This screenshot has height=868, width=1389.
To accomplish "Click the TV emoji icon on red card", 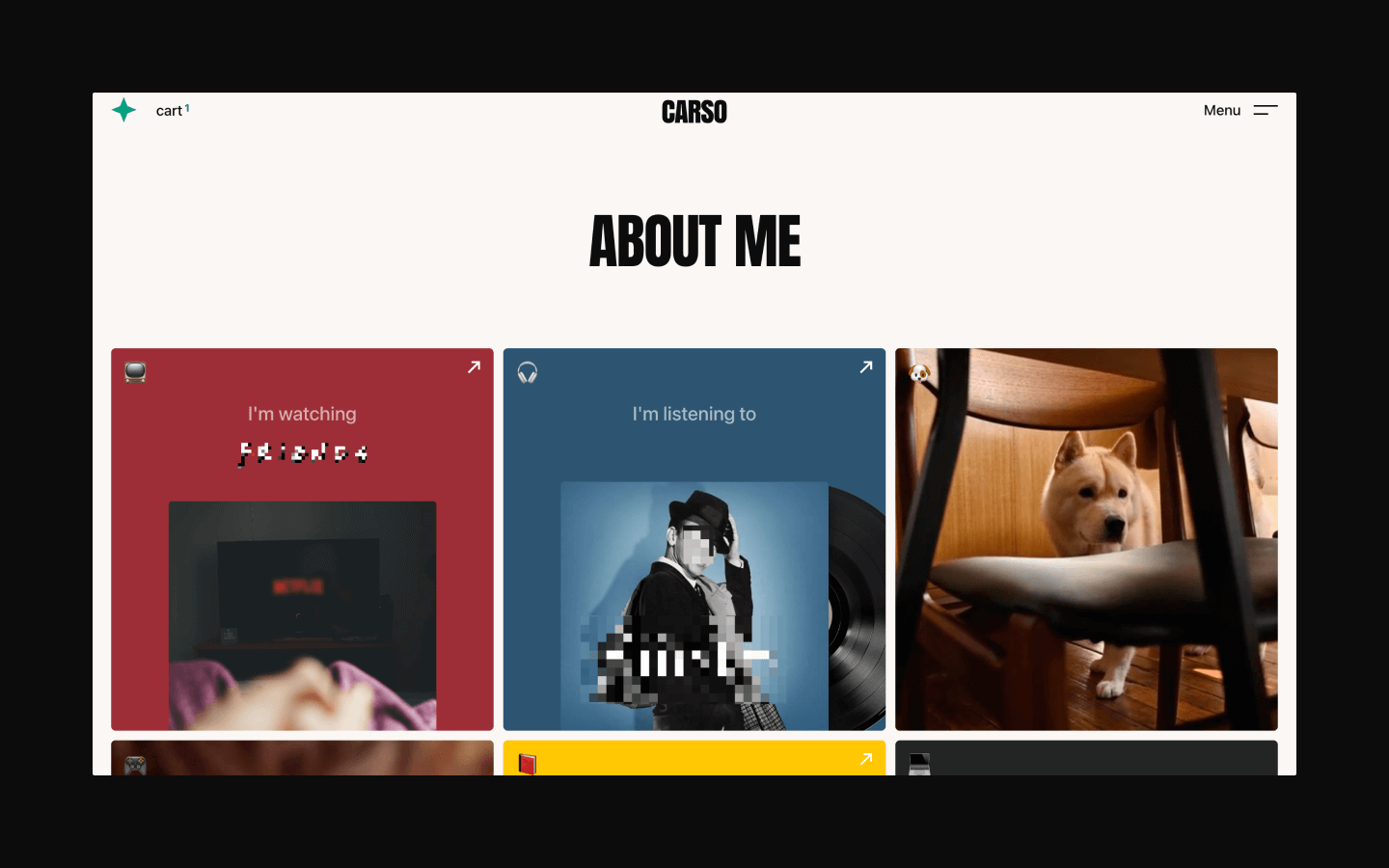I will click(x=135, y=372).
